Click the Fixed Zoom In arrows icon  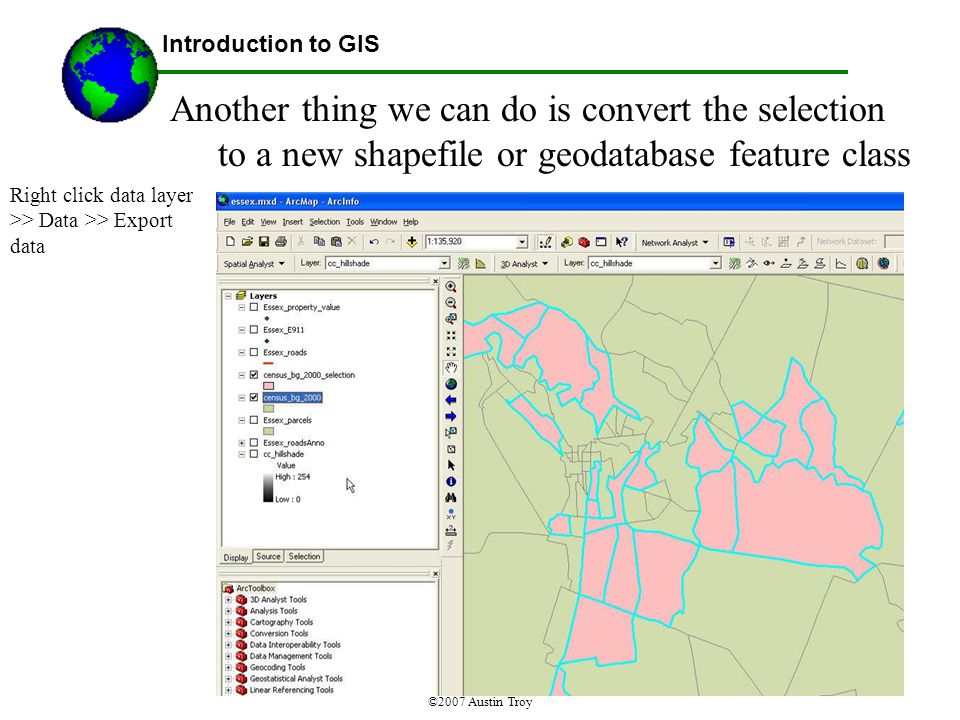coord(451,336)
